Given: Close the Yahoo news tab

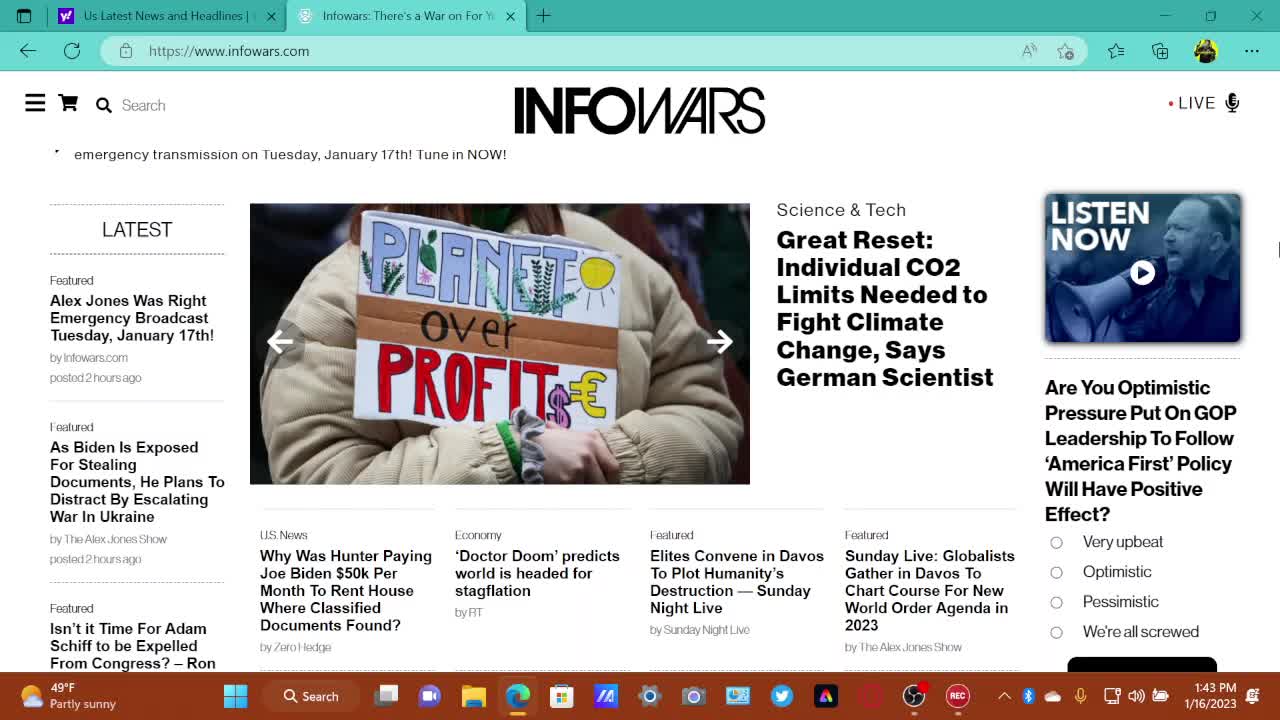Looking at the screenshot, I should 271,16.
